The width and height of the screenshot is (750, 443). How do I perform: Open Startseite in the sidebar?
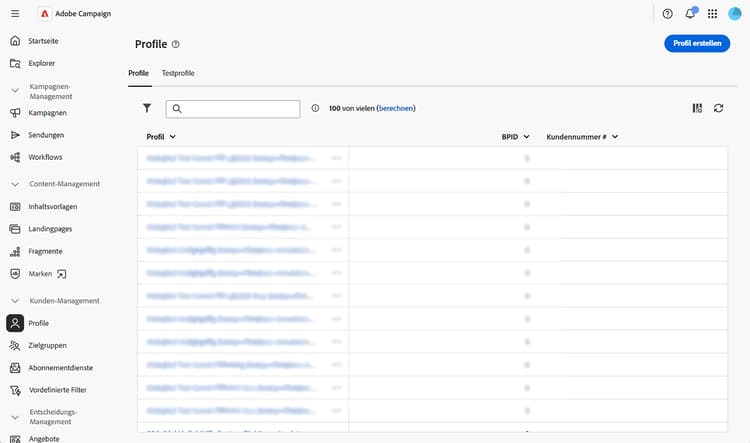pyautogui.click(x=43, y=41)
